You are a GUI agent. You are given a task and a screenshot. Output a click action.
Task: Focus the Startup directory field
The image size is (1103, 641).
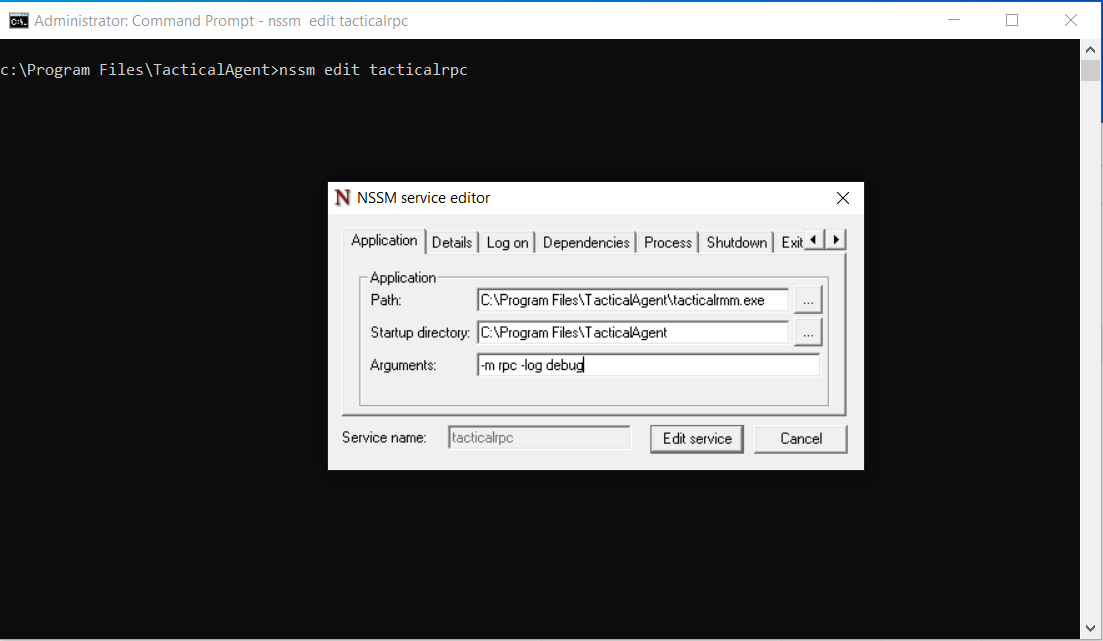point(632,333)
